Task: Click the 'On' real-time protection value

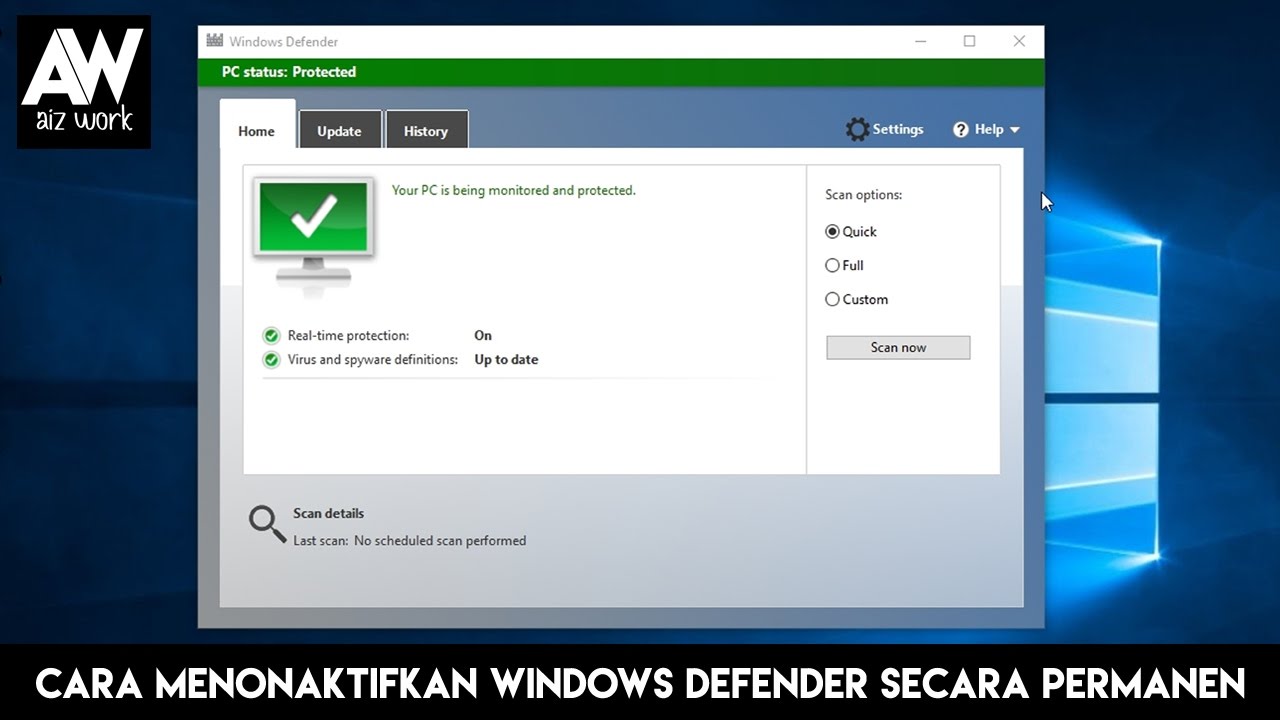Action: point(483,336)
